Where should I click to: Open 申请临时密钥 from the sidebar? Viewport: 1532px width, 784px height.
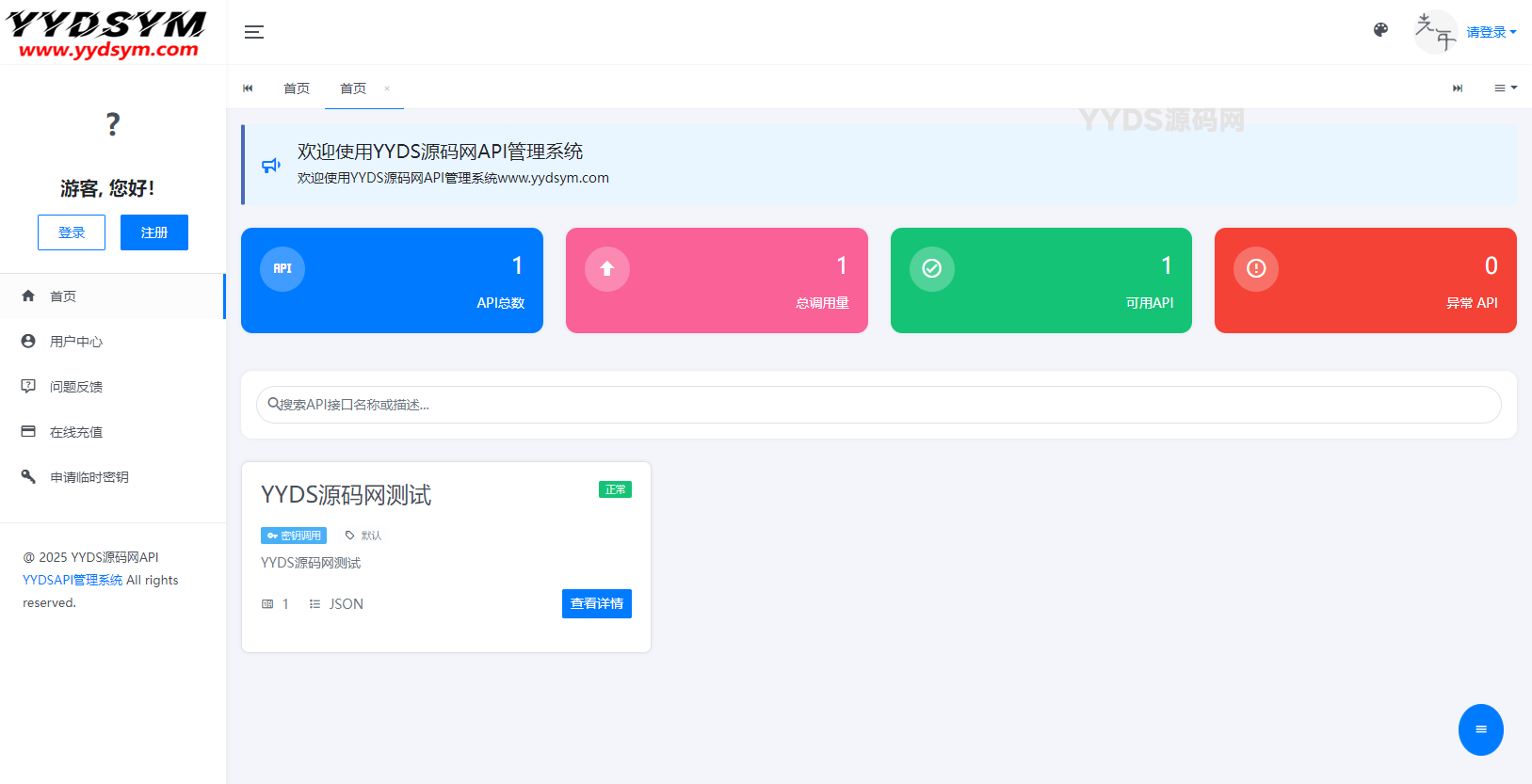[x=89, y=477]
